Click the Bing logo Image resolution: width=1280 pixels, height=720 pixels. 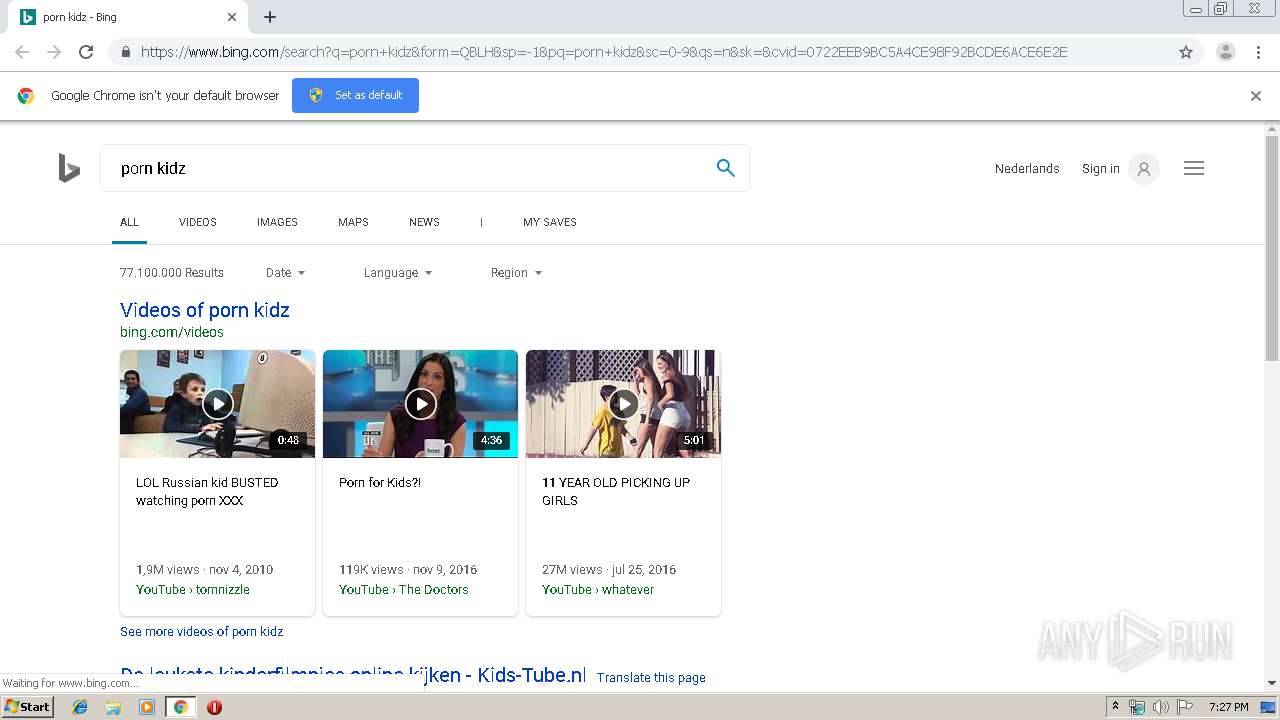68,168
